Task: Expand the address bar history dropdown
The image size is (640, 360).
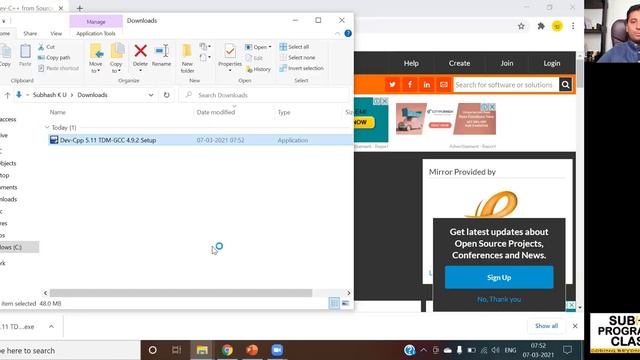Action: [x=151, y=95]
